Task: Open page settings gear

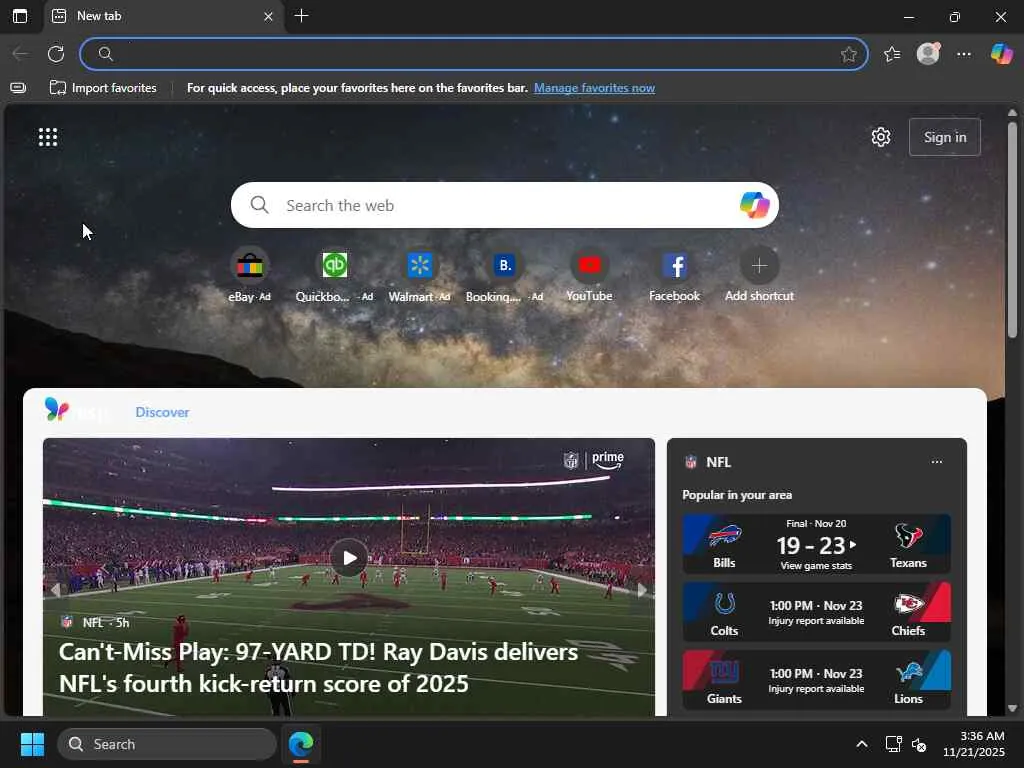Action: pyautogui.click(x=880, y=137)
